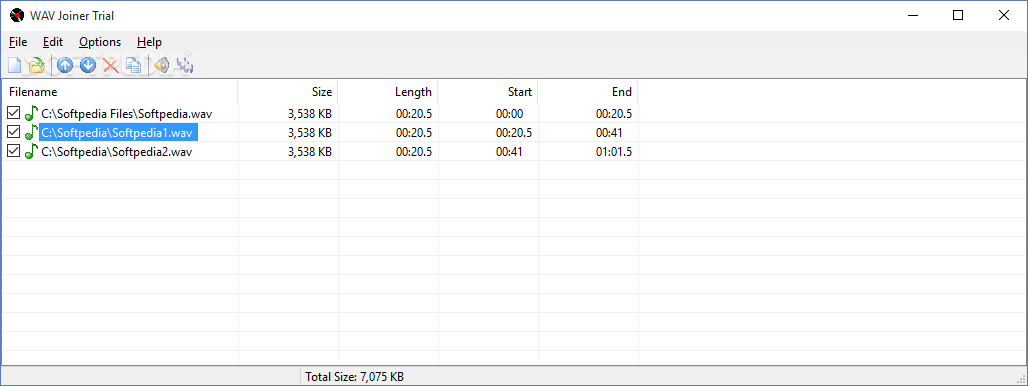Image resolution: width=1028 pixels, height=386 pixels.
Task: Click the Add files folder icon
Action: [x=36, y=65]
